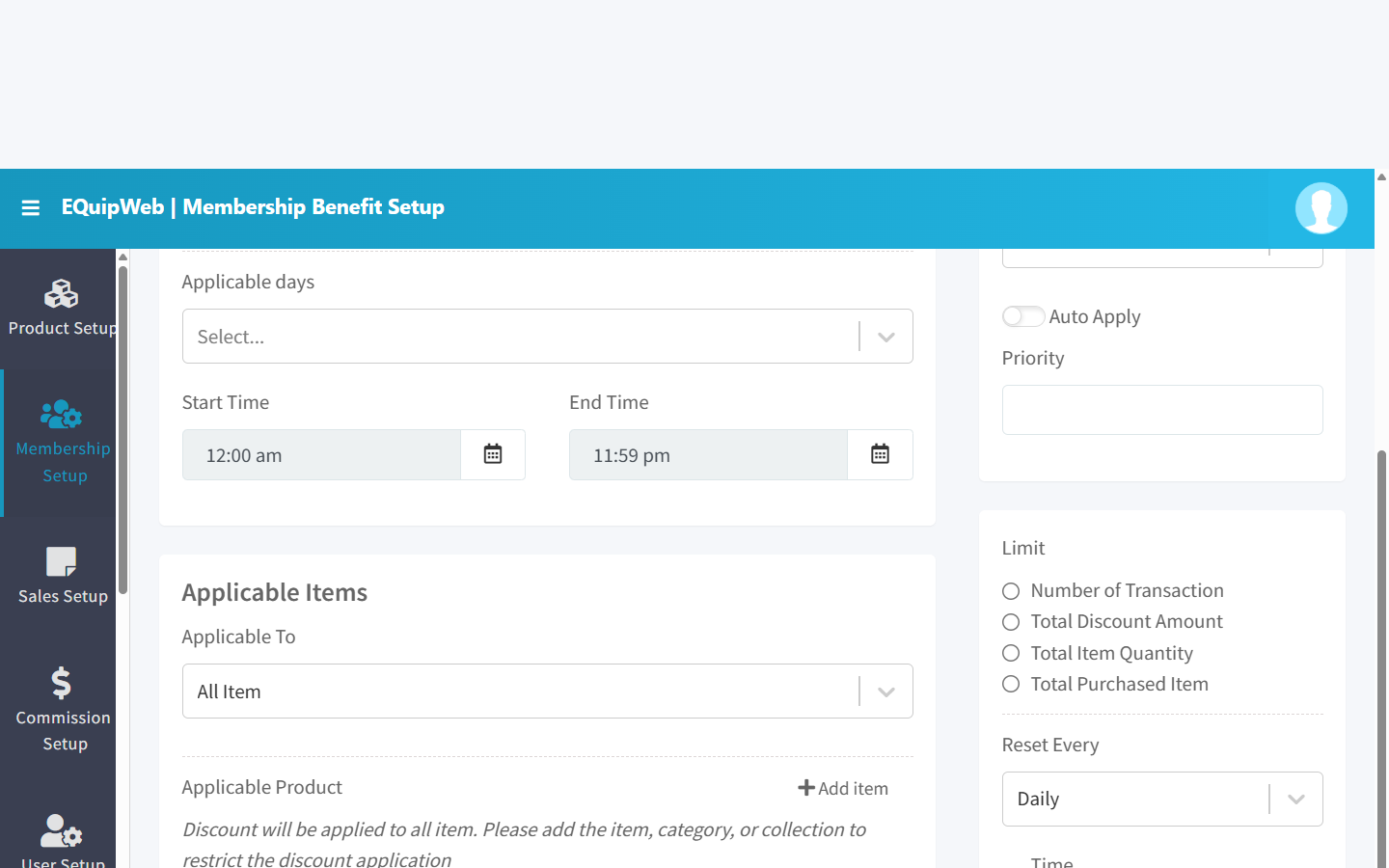Click the End Time 11:59 pm field

(x=708, y=455)
